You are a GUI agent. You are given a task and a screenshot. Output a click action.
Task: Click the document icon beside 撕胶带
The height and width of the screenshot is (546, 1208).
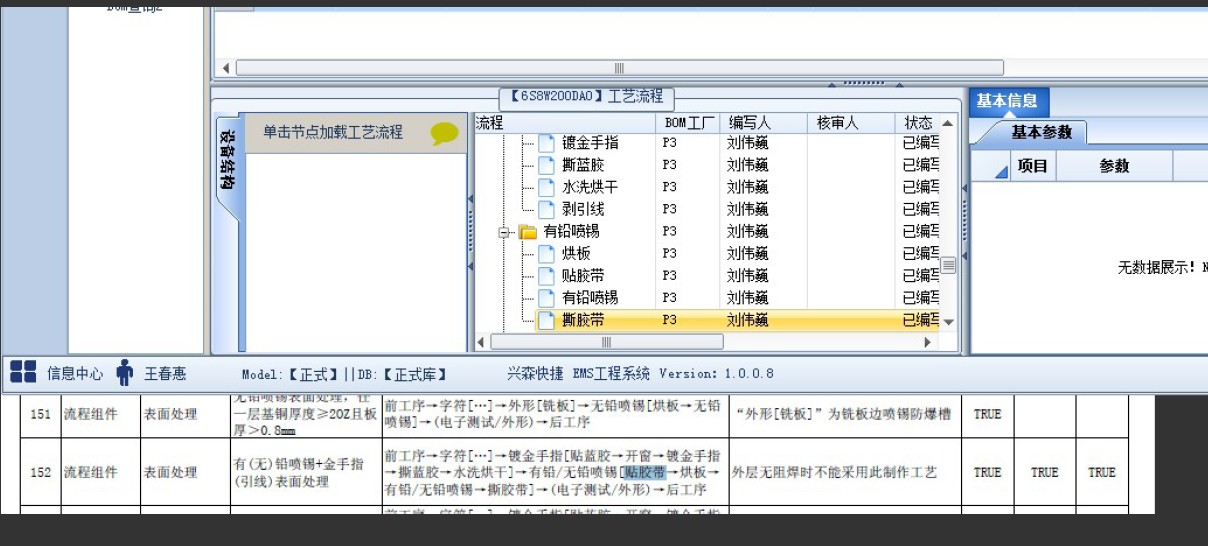pyautogui.click(x=546, y=320)
